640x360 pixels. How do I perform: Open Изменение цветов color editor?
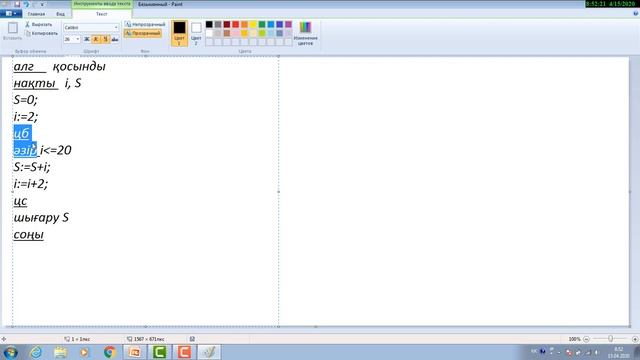305,33
